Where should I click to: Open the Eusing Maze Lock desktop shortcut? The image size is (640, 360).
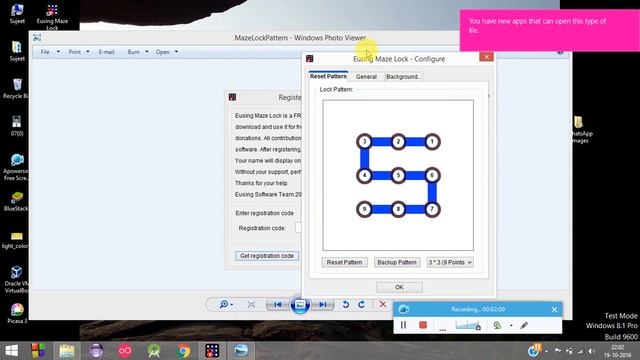(52, 17)
